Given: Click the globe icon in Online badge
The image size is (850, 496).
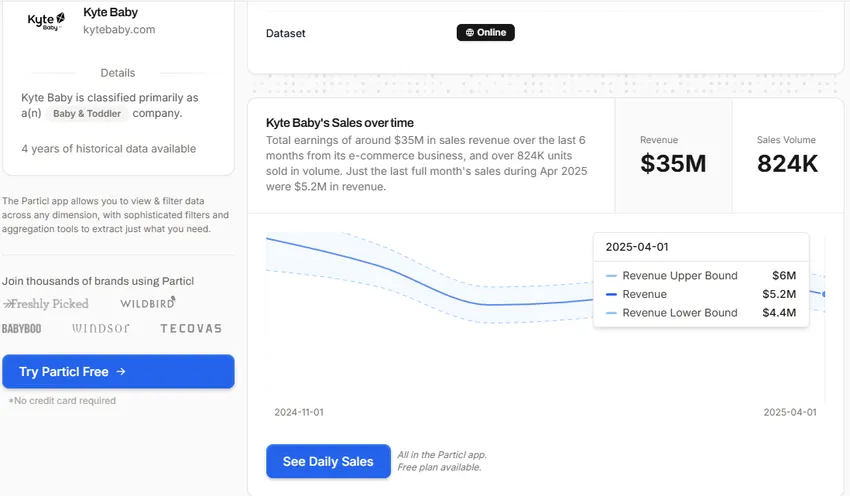Looking at the screenshot, I should 469,32.
